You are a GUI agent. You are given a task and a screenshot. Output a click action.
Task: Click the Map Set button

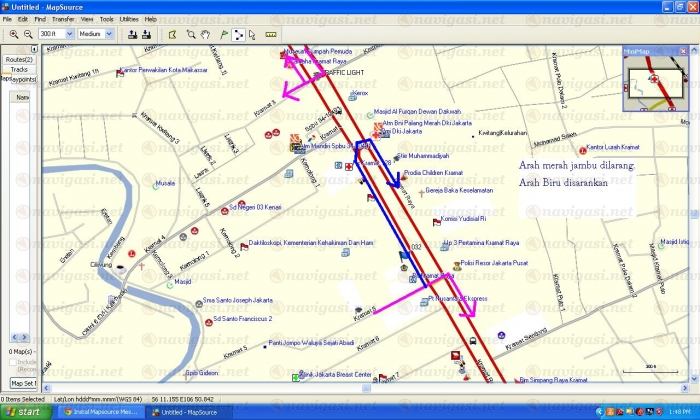pos(20,383)
